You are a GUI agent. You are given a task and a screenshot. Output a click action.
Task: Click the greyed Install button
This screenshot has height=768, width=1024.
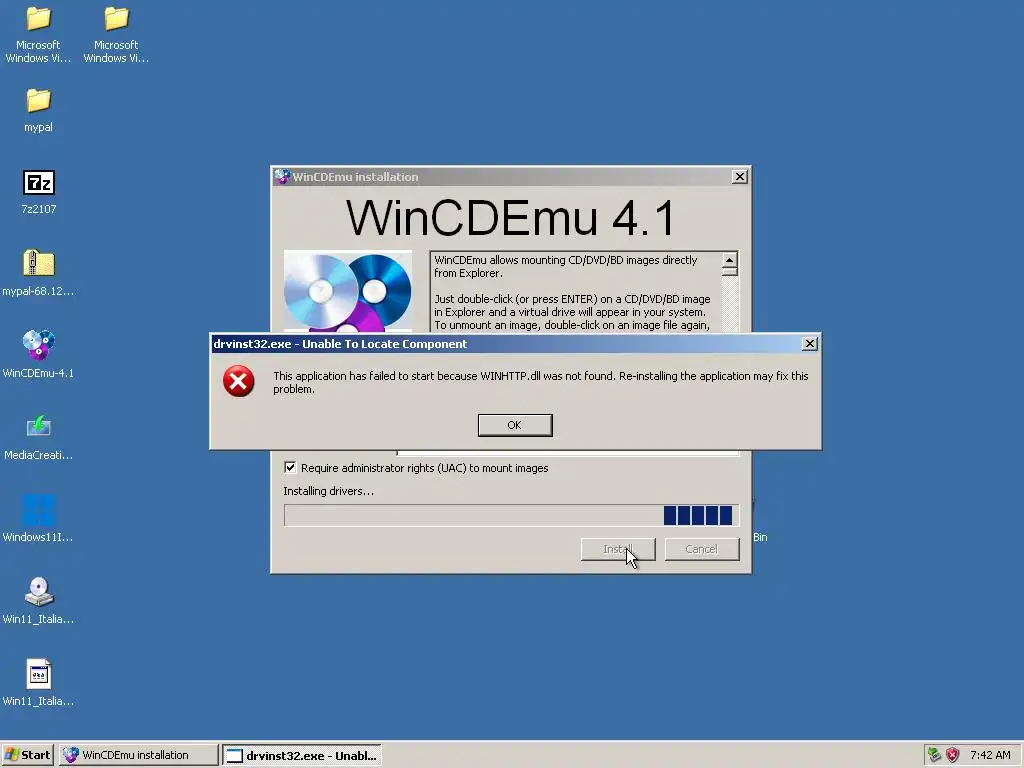pos(618,549)
